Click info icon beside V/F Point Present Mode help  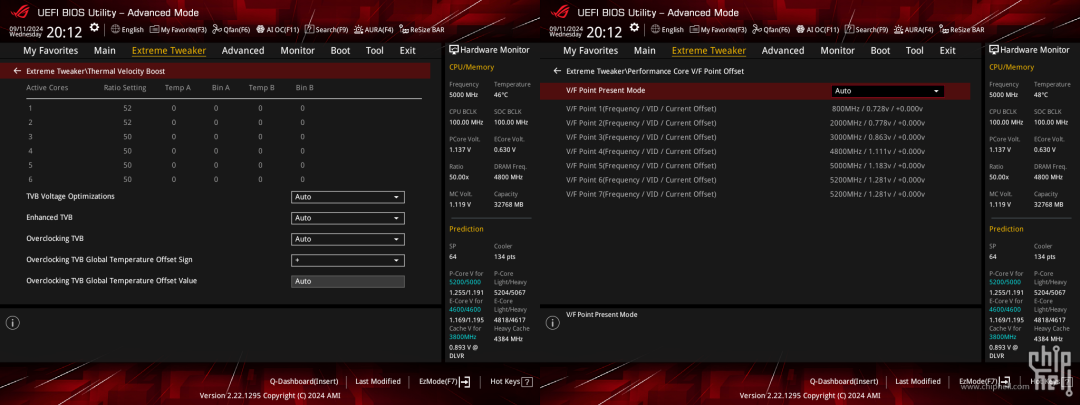[x=553, y=322]
